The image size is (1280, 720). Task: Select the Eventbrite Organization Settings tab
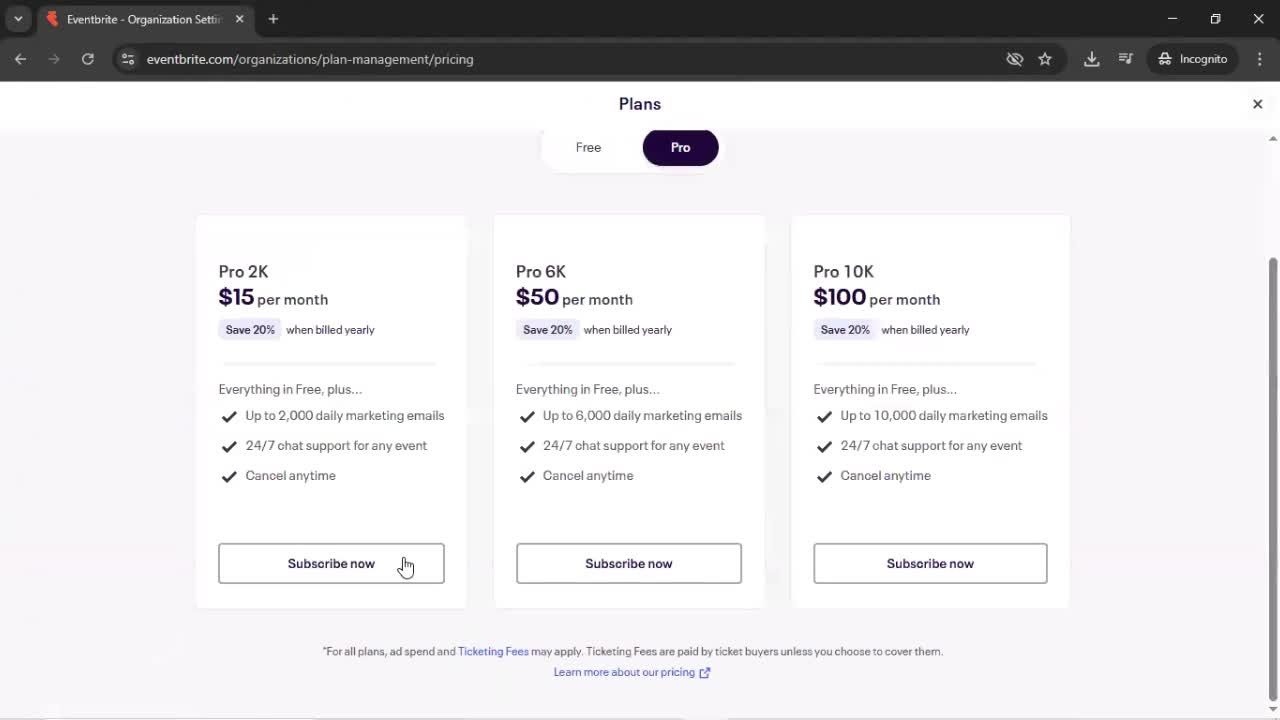(140, 19)
